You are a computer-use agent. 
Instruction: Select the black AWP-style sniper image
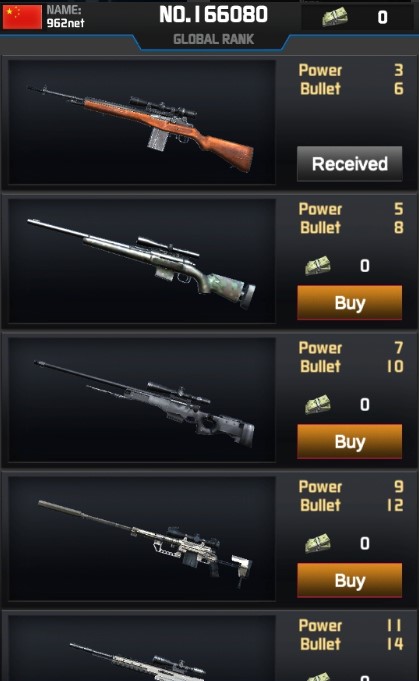click(x=142, y=400)
